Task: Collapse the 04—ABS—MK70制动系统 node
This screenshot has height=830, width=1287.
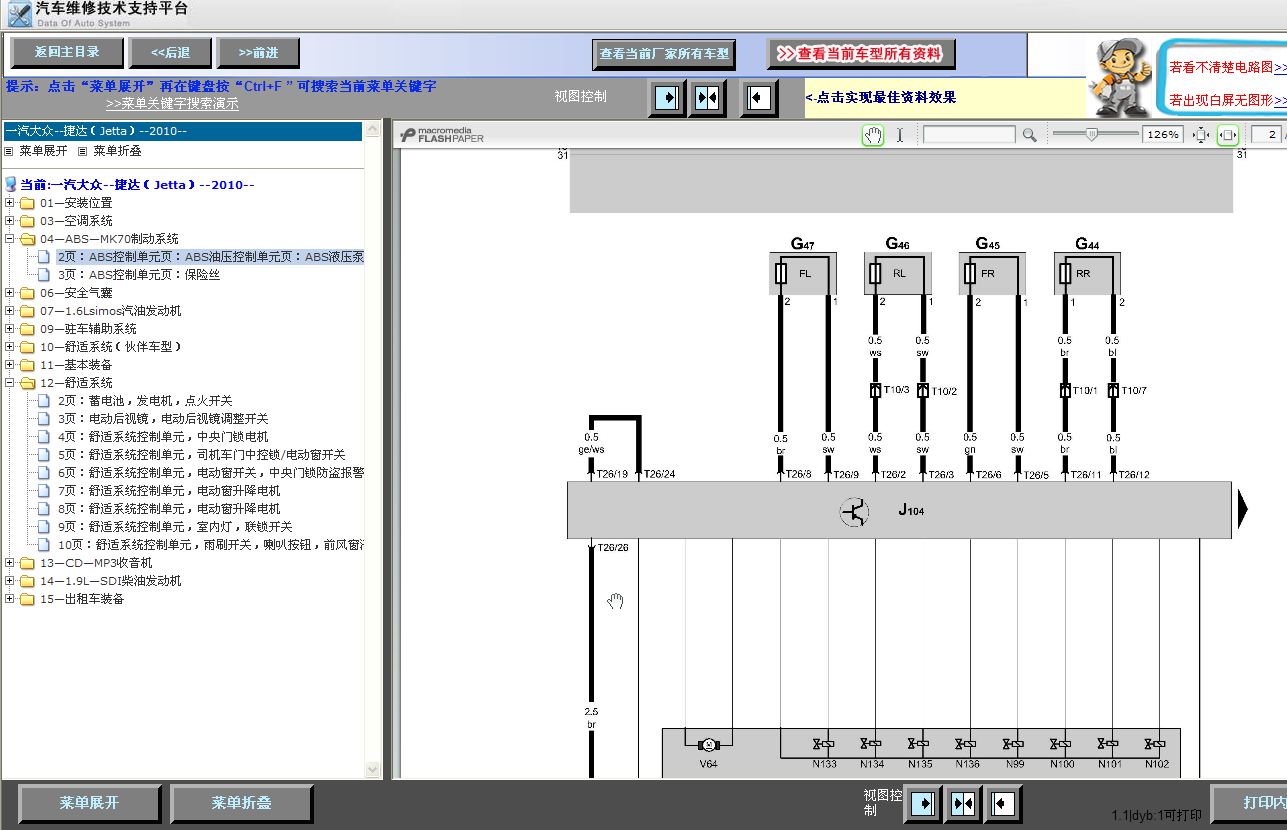Action: 10,239
